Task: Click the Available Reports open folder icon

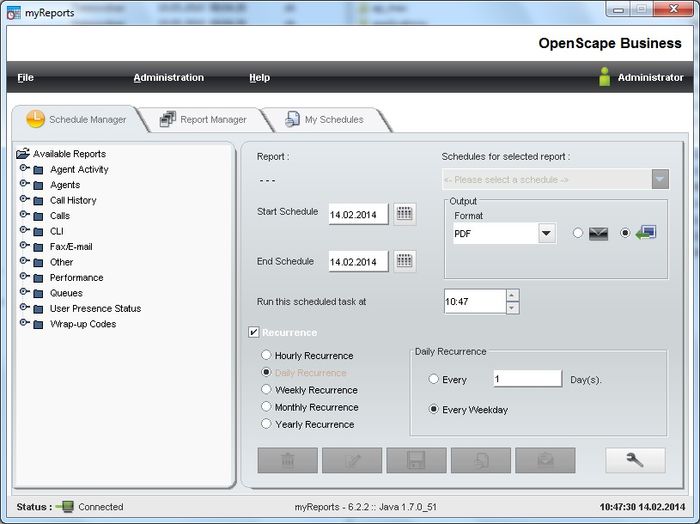Action: tap(23, 154)
